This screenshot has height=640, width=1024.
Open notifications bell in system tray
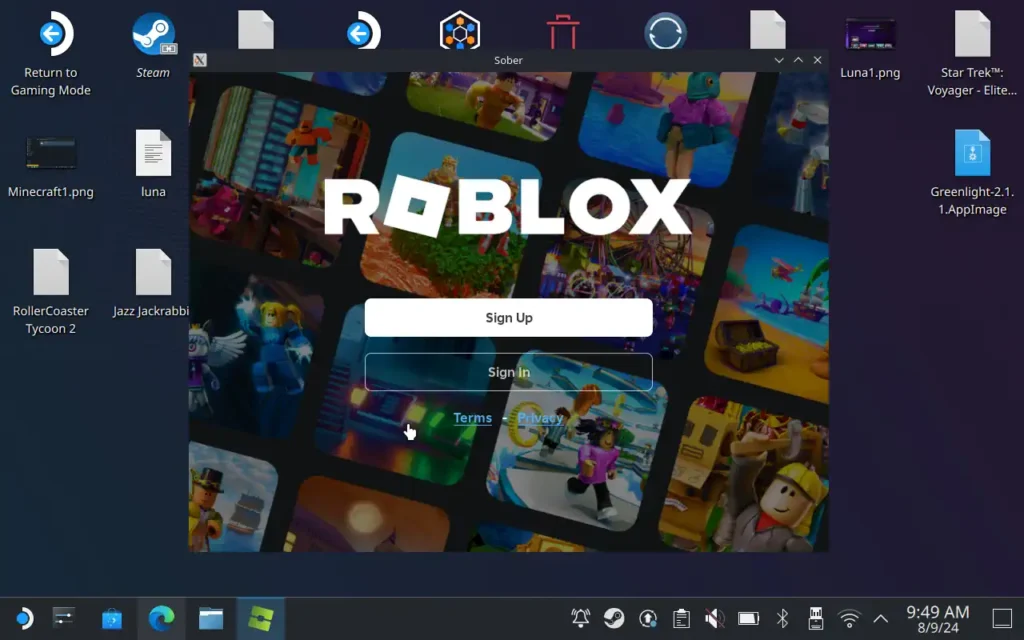581,618
